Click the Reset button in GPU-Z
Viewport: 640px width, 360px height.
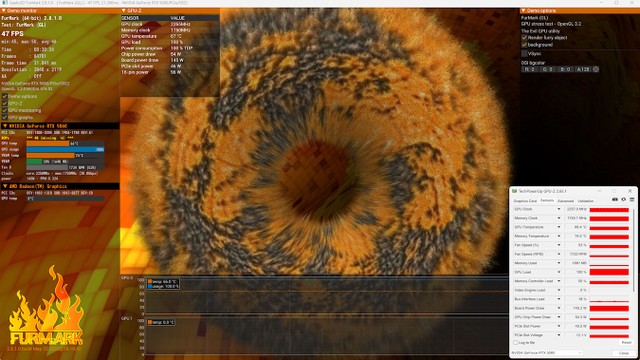pyautogui.click(x=626, y=342)
